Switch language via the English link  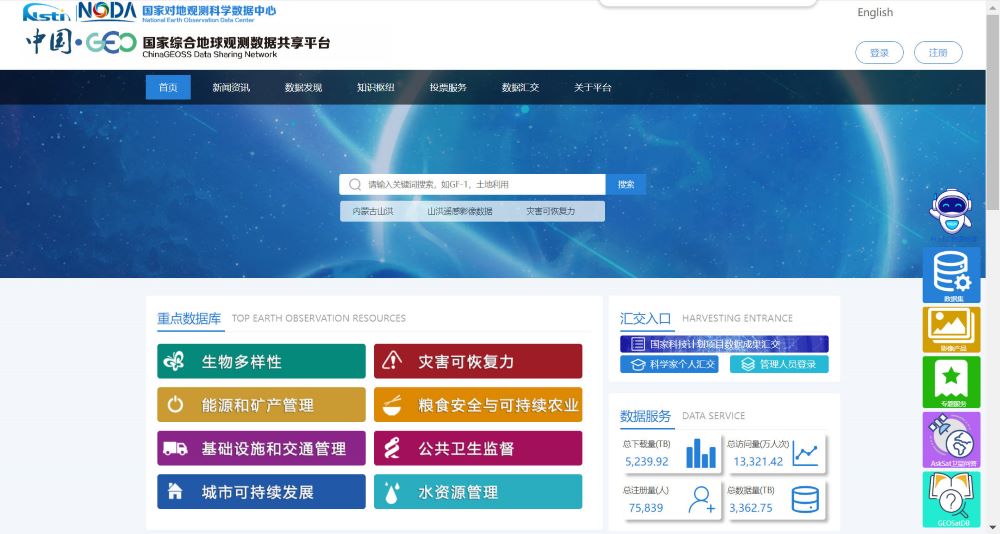pos(875,13)
